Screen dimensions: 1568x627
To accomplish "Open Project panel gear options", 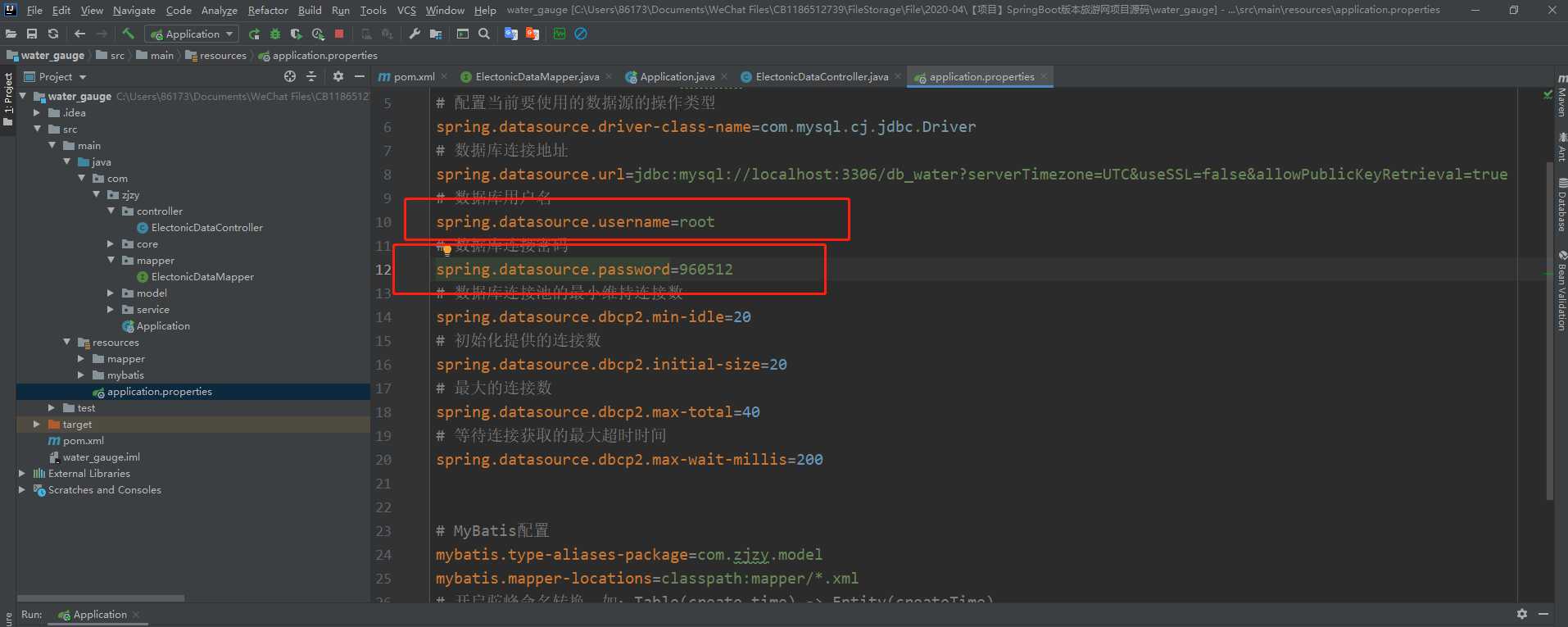I will click(338, 76).
